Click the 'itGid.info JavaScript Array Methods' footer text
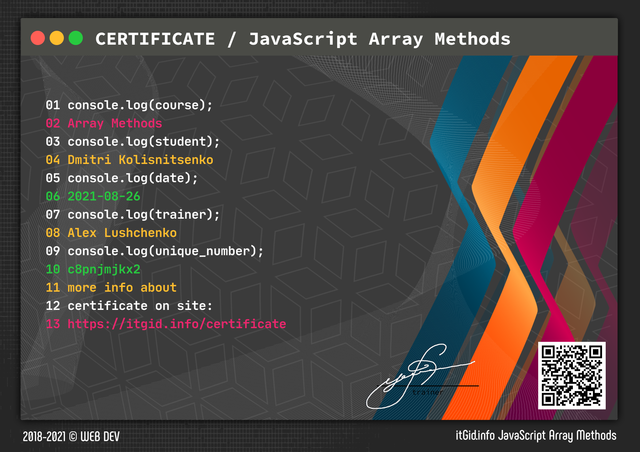The image size is (640, 452). pyautogui.click(x=536, y=435)
